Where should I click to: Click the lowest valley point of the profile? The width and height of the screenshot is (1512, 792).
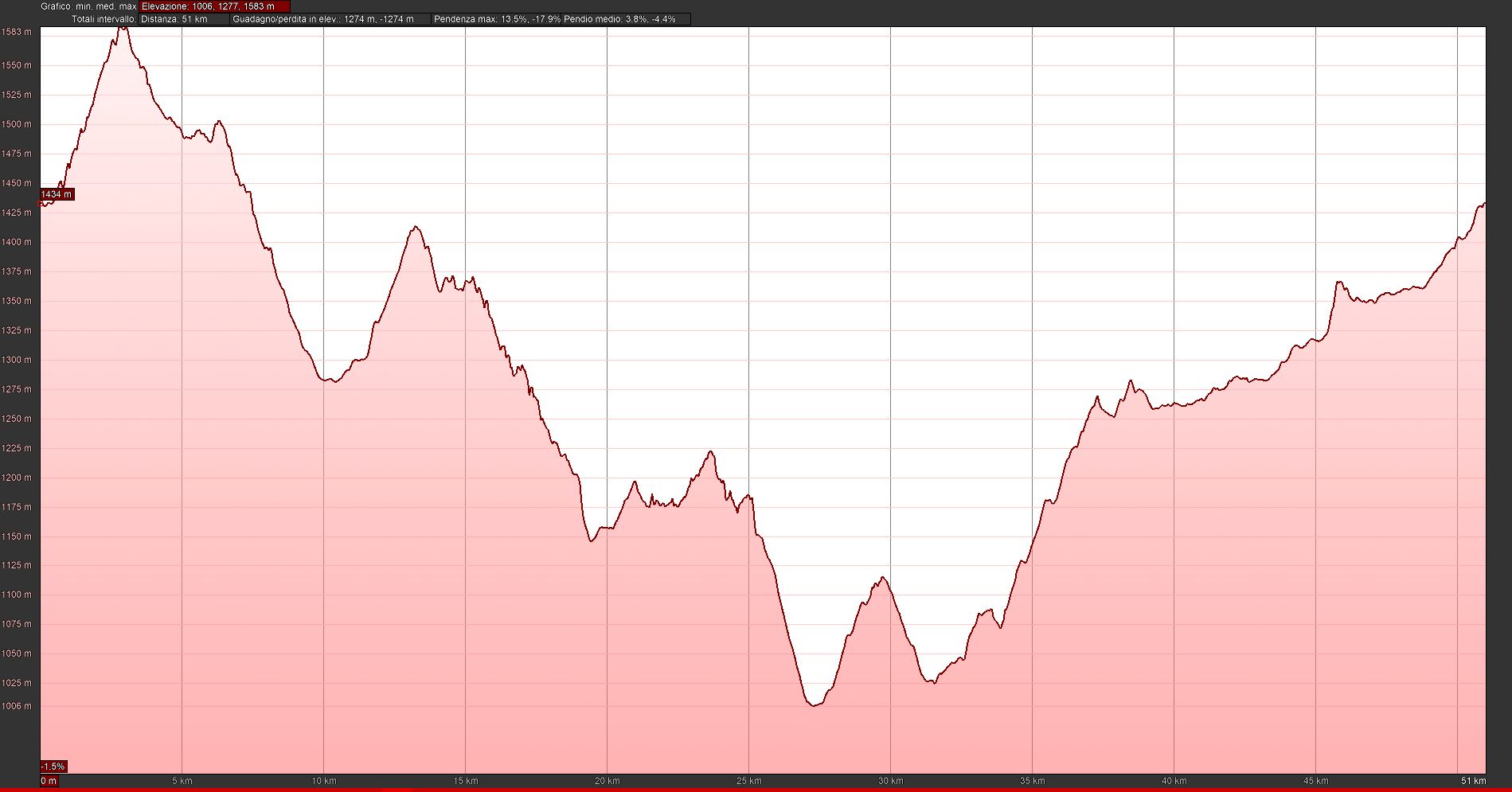pos(814,705)
